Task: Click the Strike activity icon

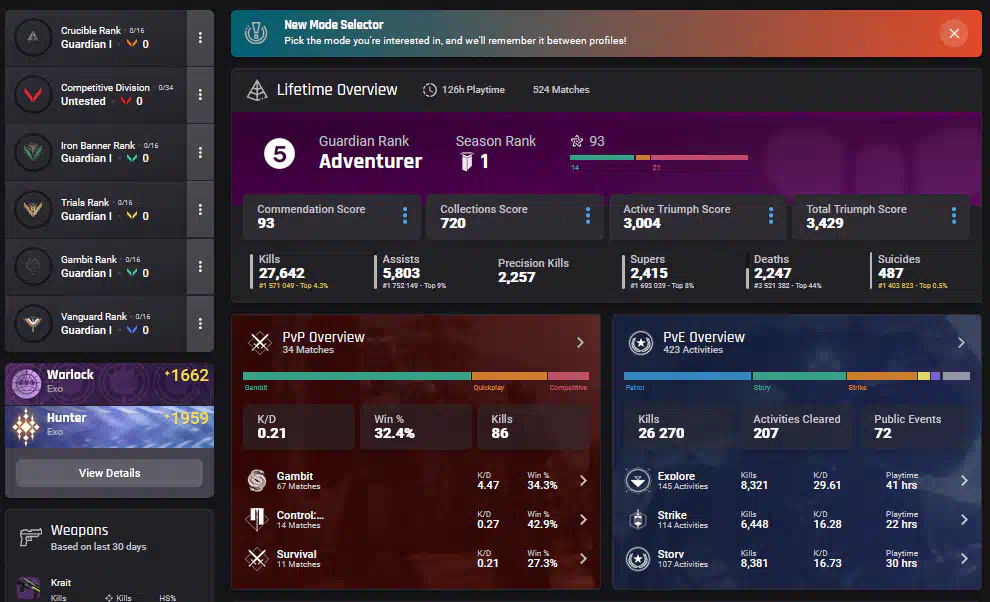Action: click(638, 519)
